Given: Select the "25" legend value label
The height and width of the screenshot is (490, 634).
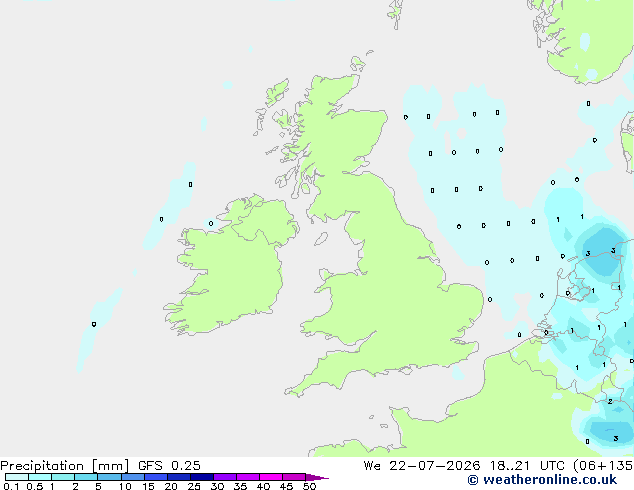Looking at the screenshot, I should [x=194, y=486].
